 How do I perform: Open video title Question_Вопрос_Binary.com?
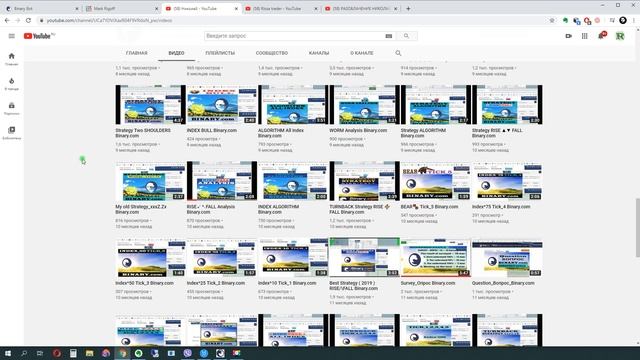[503, 283]
